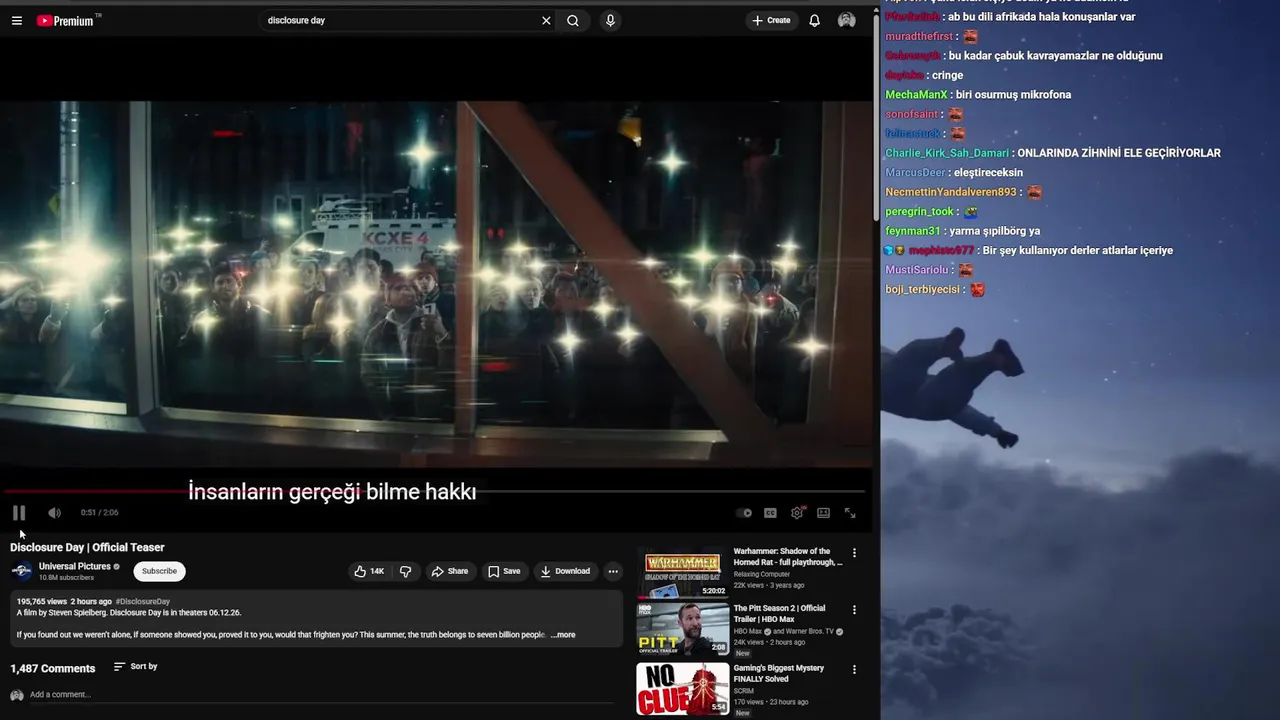Expand description with '...more'

coord(563,635)
